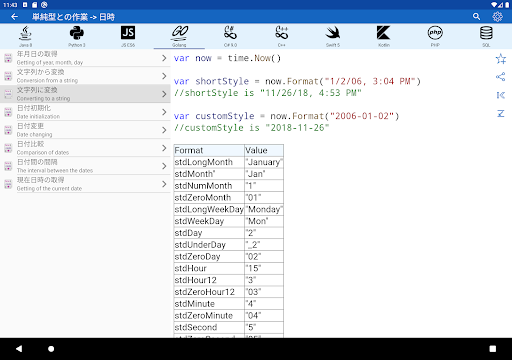Open the Golang tab
Screen dimensions: 512x360
[179, 36]
